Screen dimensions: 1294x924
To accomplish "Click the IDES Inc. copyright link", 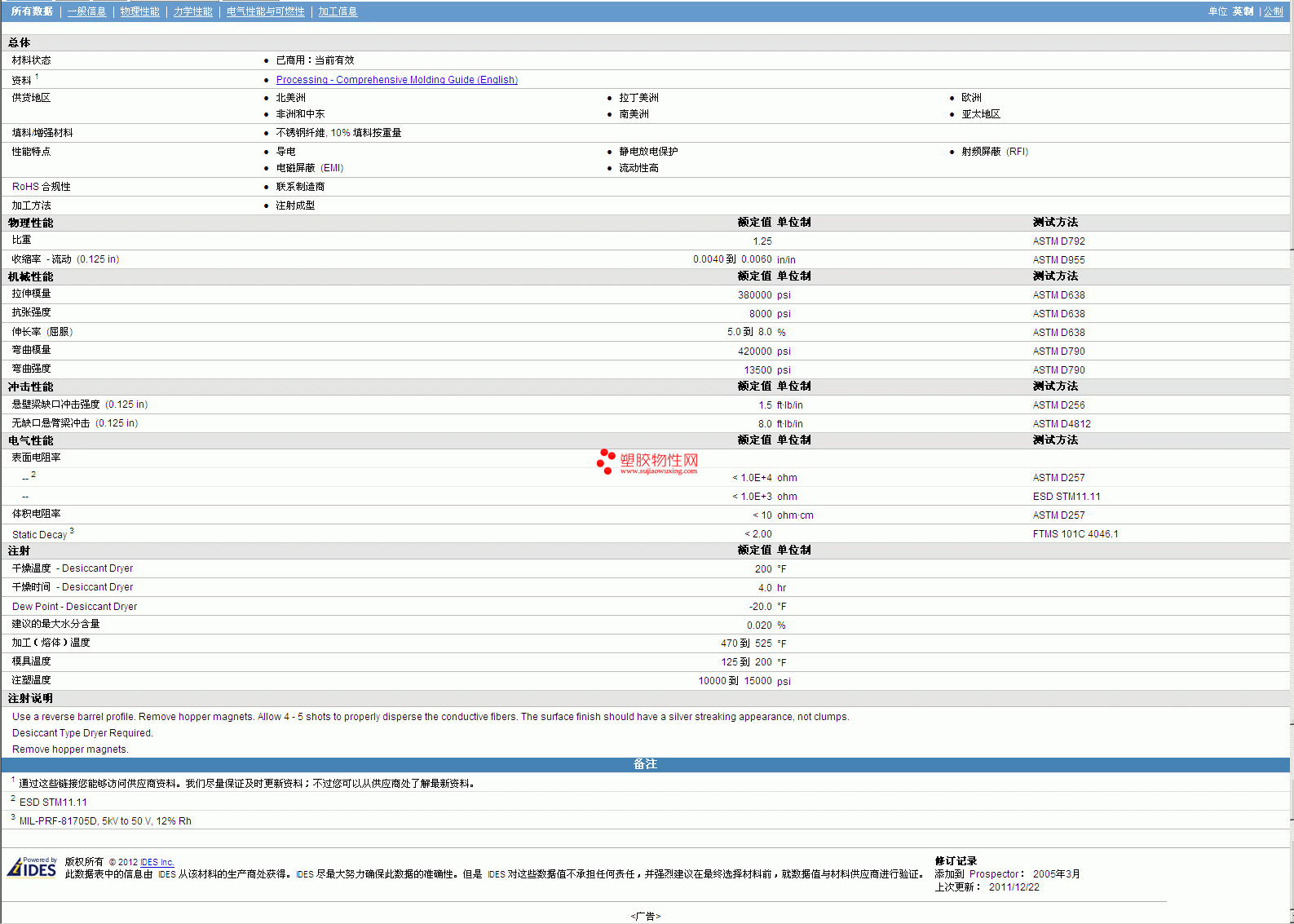I will (x=157, y=862).
